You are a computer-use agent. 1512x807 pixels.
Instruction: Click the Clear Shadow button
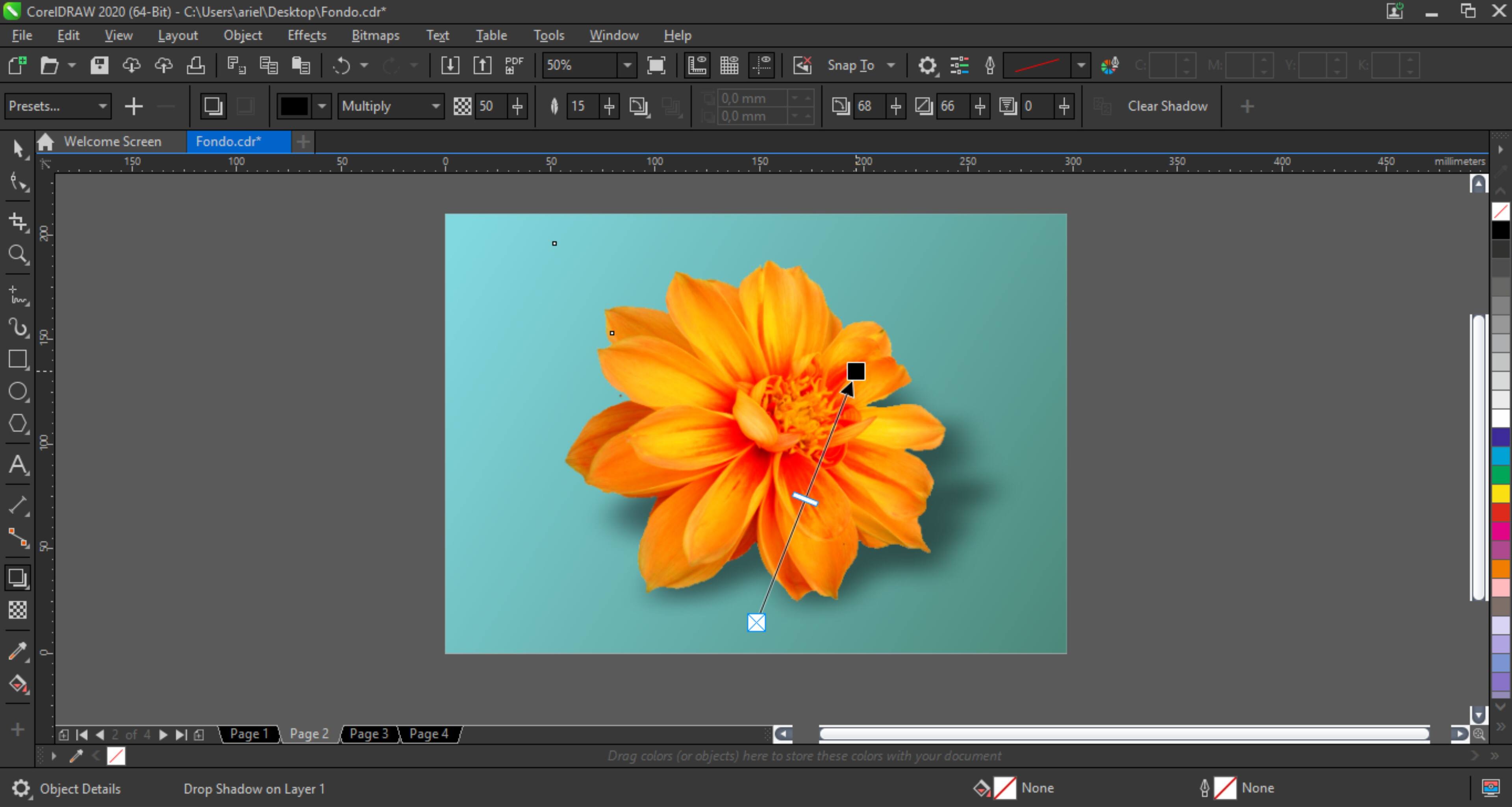[1167, 106]
